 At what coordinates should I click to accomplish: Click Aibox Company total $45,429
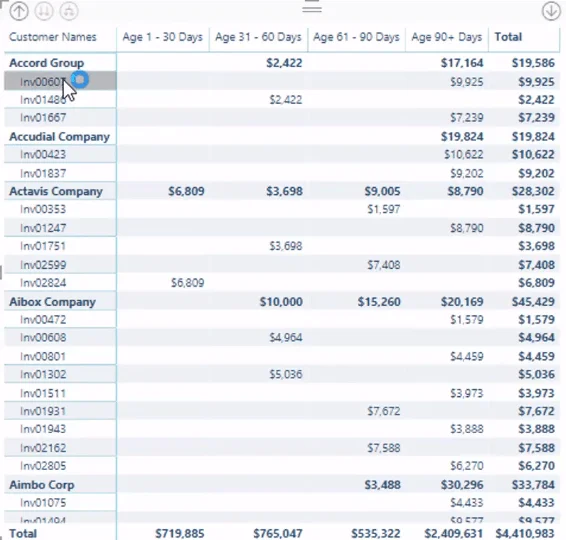(x=533, y=302)
